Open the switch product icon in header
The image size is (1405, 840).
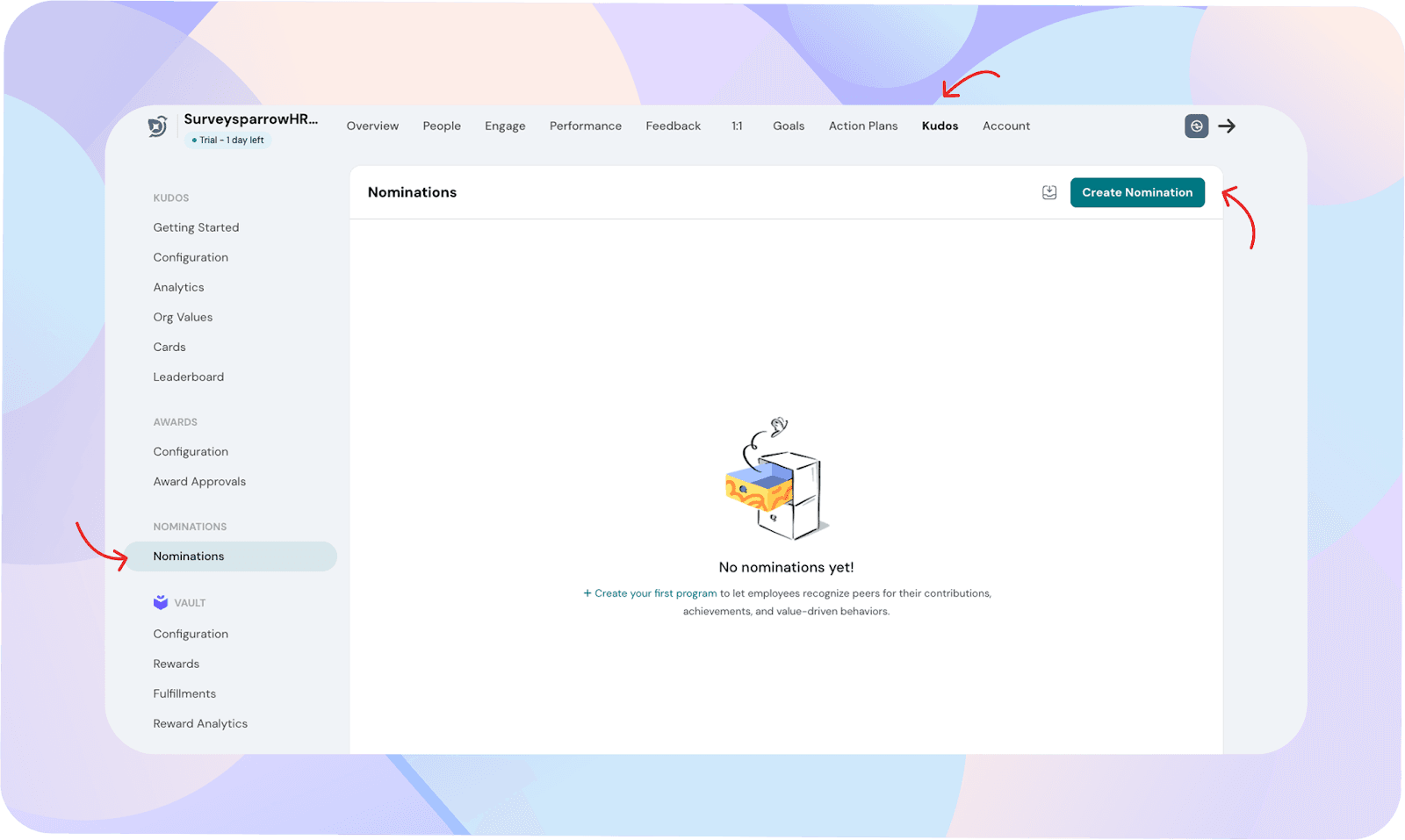(1196, 126)
